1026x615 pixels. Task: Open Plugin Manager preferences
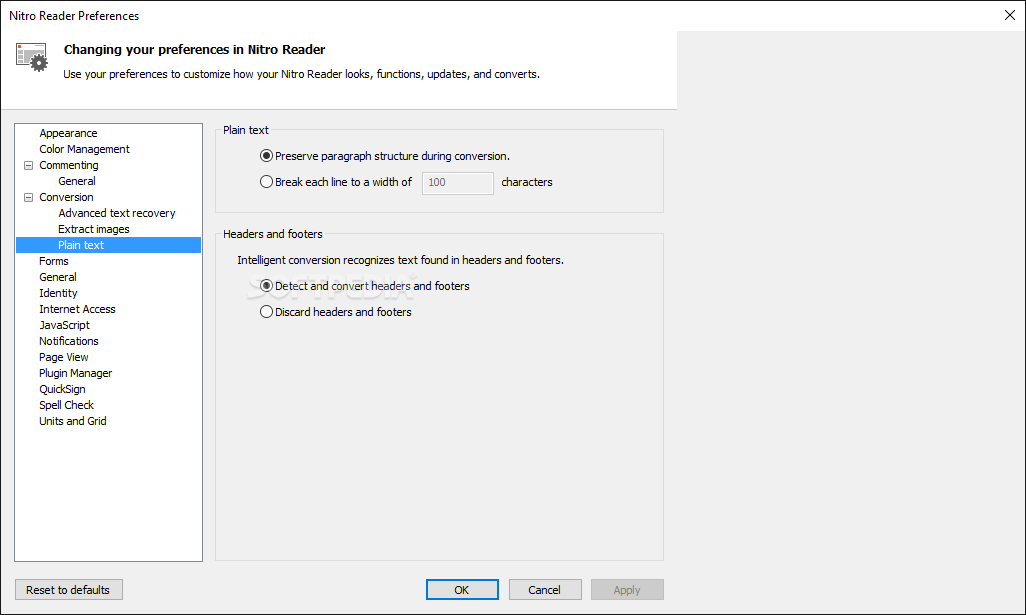pyautogui.click(x=75, y=374)
